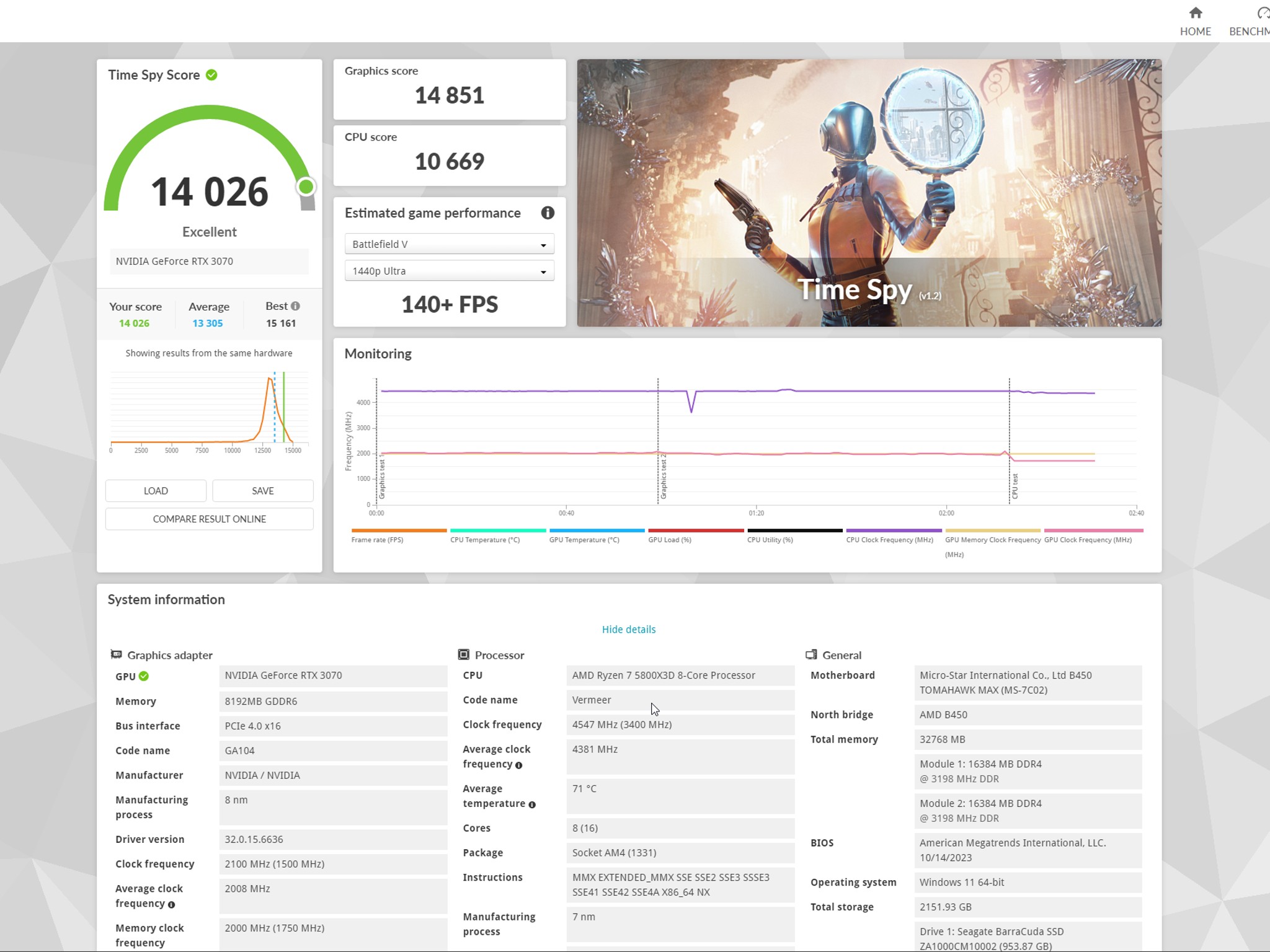Click the CPU score value 10 669
Screen dimensions: 1270x952
click(x=449, y=162)
